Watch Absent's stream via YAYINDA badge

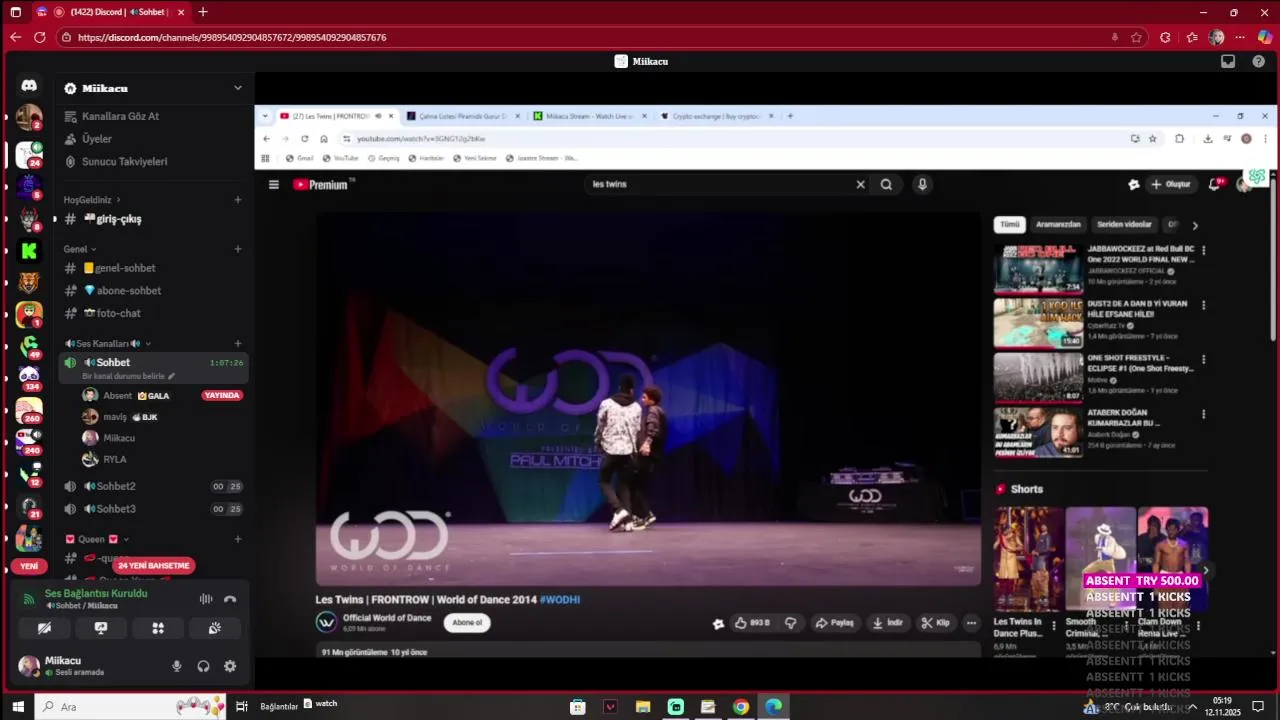[x=222, y=395]
